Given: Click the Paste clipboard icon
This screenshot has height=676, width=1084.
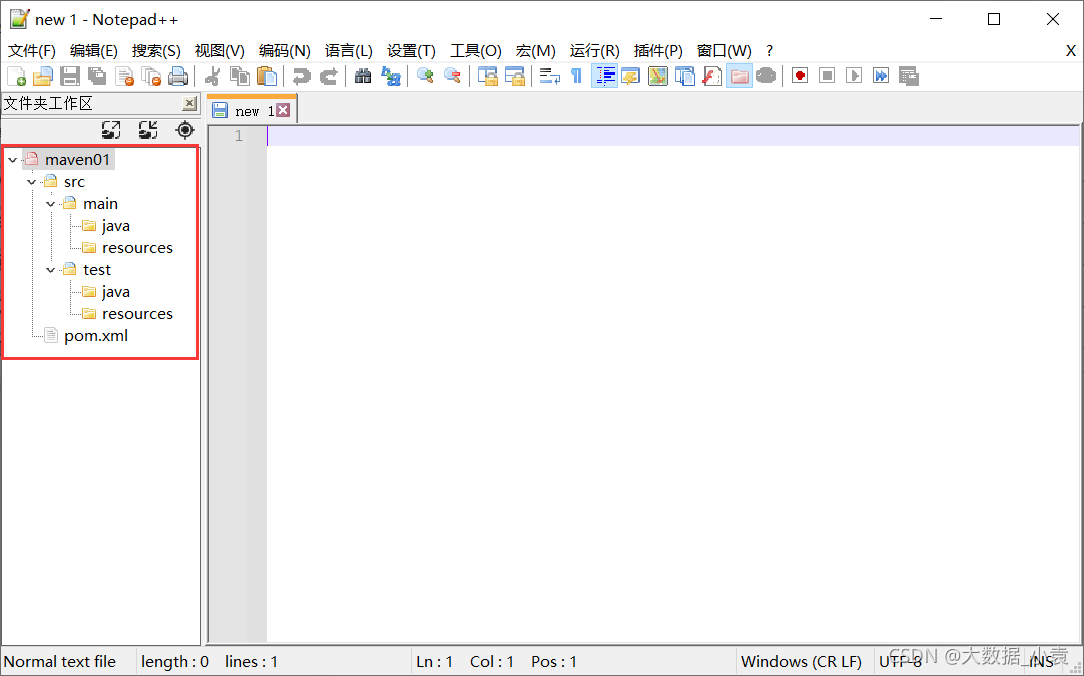Looking at the screenshot, I should point(267,76).
